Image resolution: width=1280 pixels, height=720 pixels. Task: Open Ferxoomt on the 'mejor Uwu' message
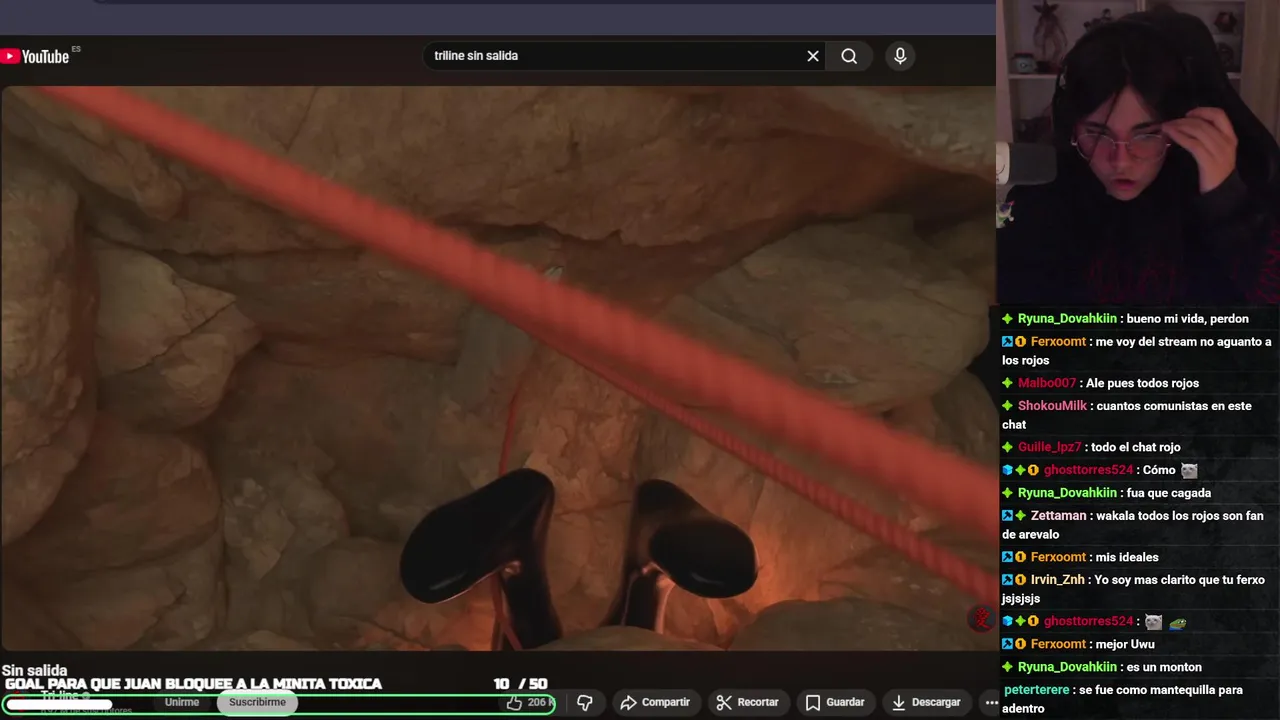(1058, 644)
